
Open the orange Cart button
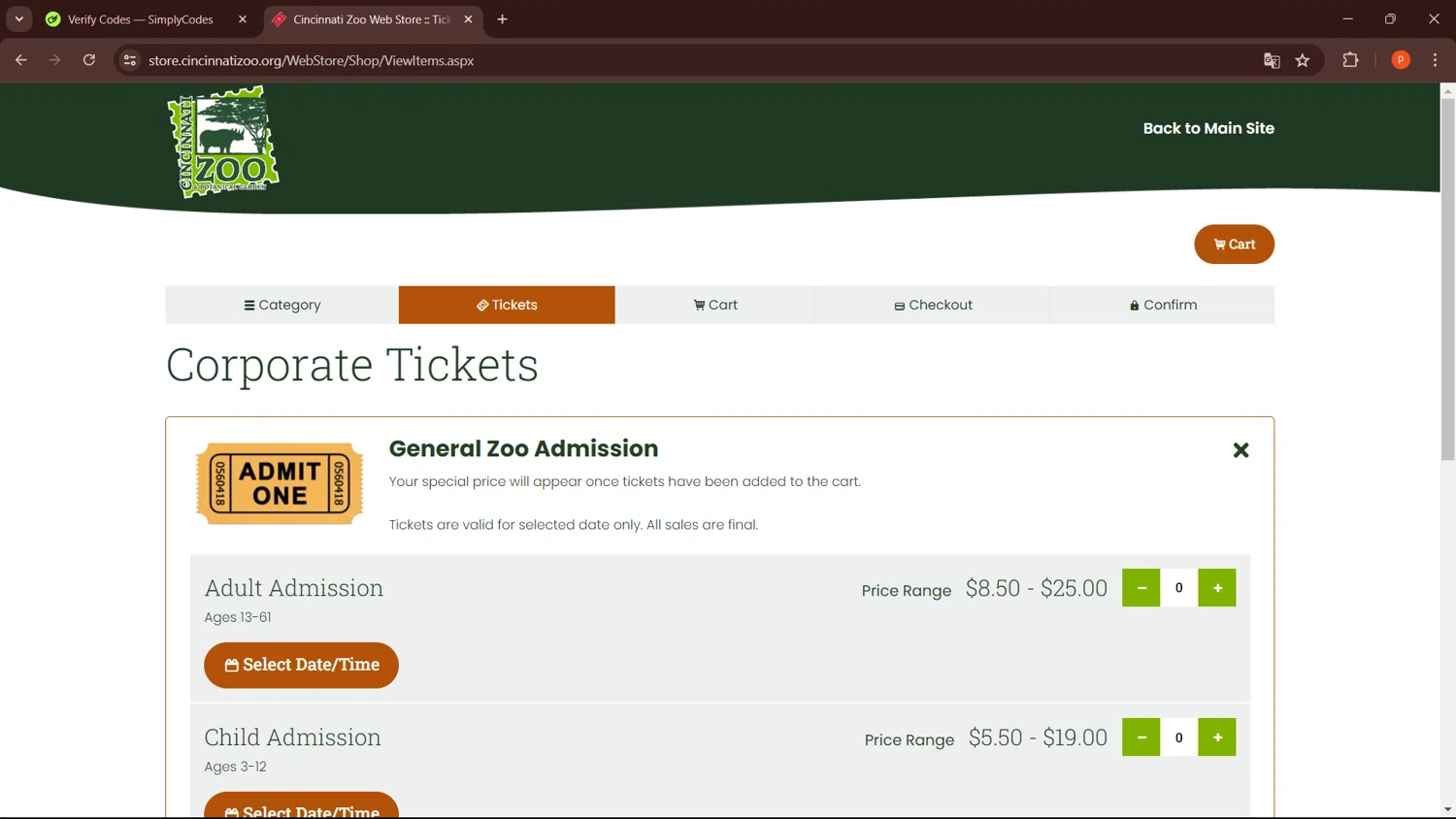click(x=1234, y=245)
